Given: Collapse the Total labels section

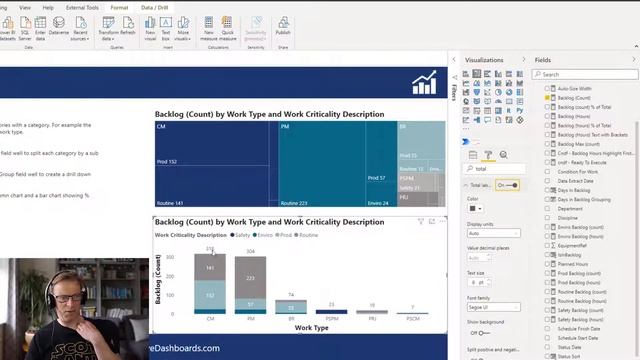Looking at the screenshot, I should click(x=466, y=185).
